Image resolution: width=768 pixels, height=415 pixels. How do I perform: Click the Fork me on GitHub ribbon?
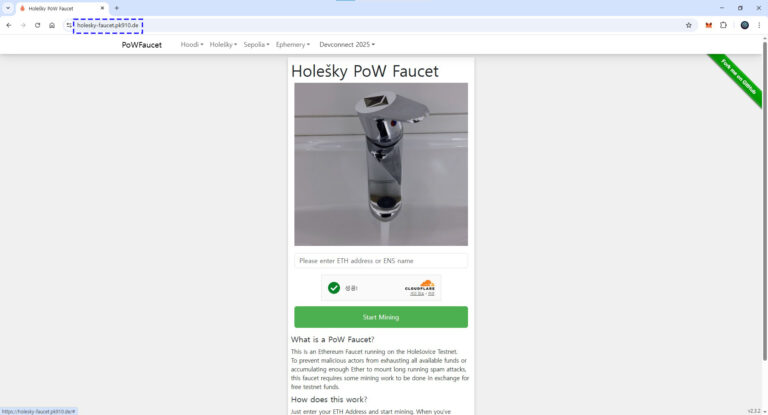[x=739, y=77]
